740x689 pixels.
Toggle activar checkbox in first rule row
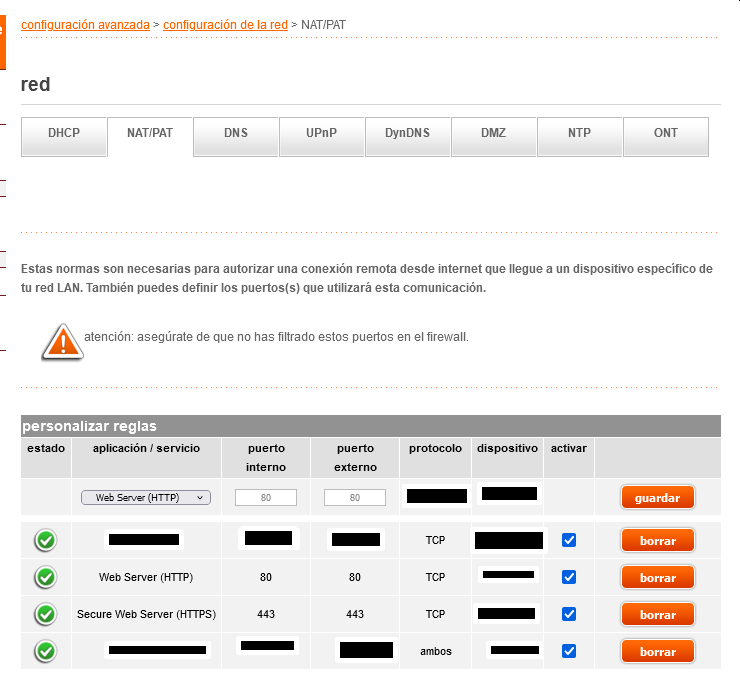click(x=569, y=540)
